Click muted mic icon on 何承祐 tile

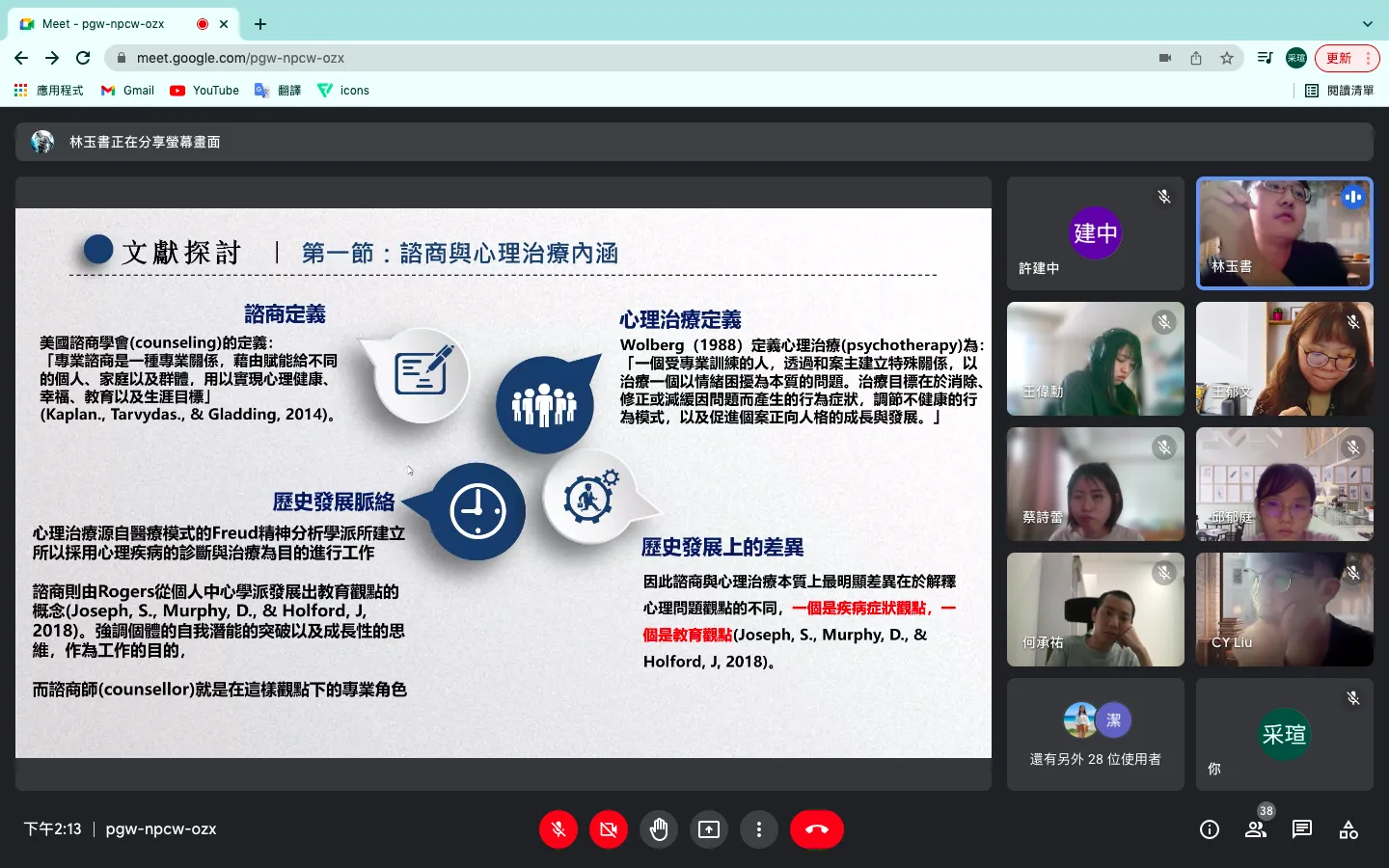coord(1164,573)
